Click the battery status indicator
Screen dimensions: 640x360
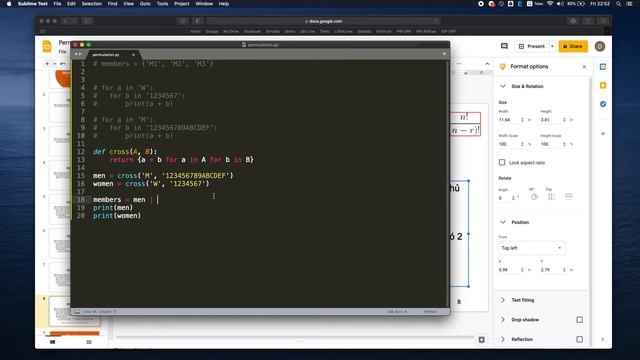pos(576,4)
